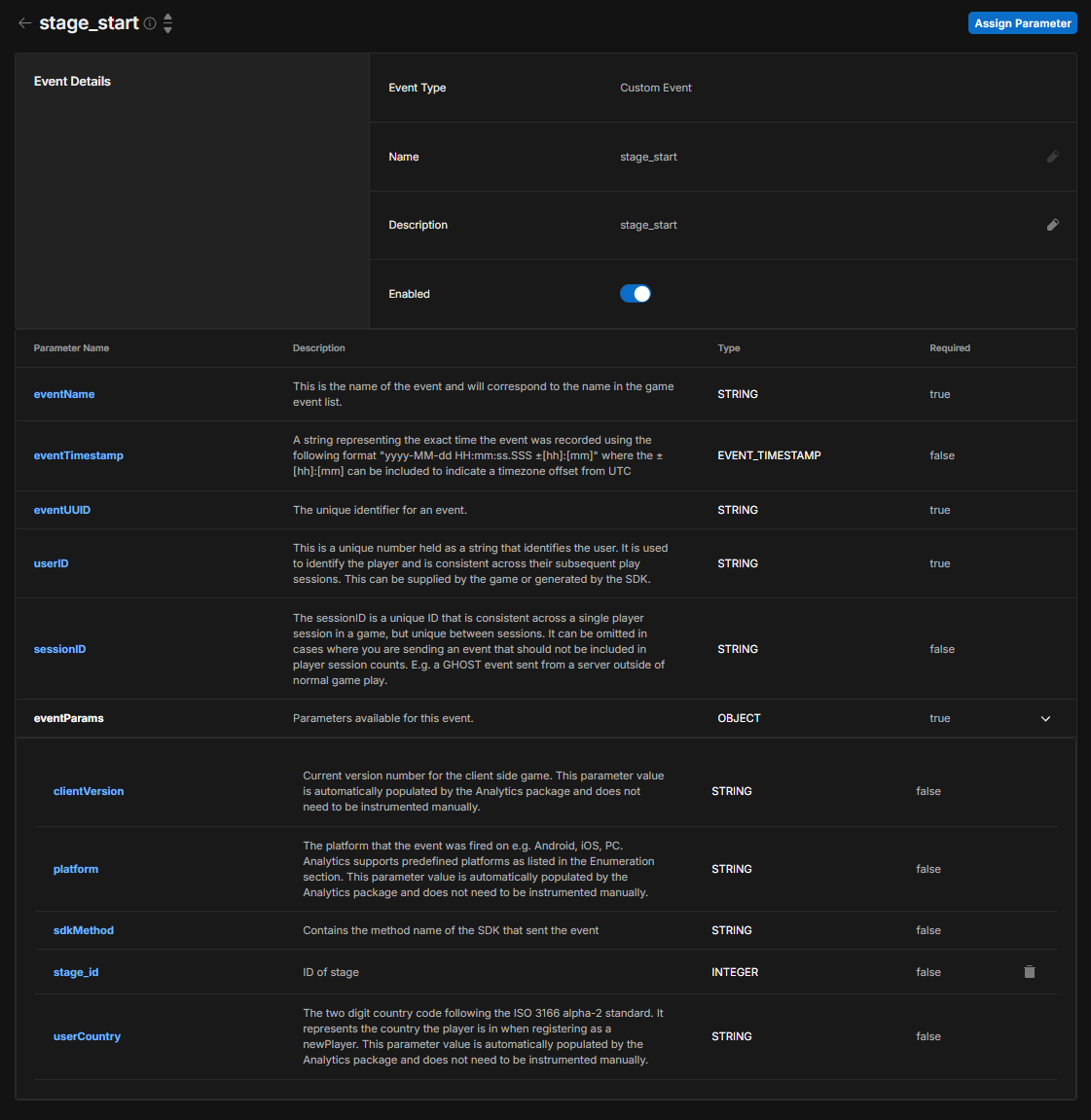Delete the stage_id parameter with trash icon

pyautogui.click(x=1029, y=972)
